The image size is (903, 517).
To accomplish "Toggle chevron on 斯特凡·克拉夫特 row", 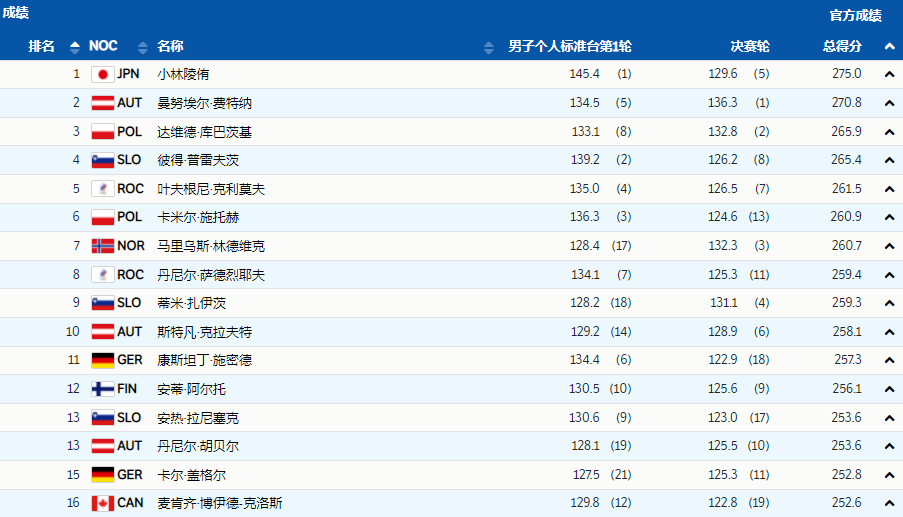I will (889, 332).
